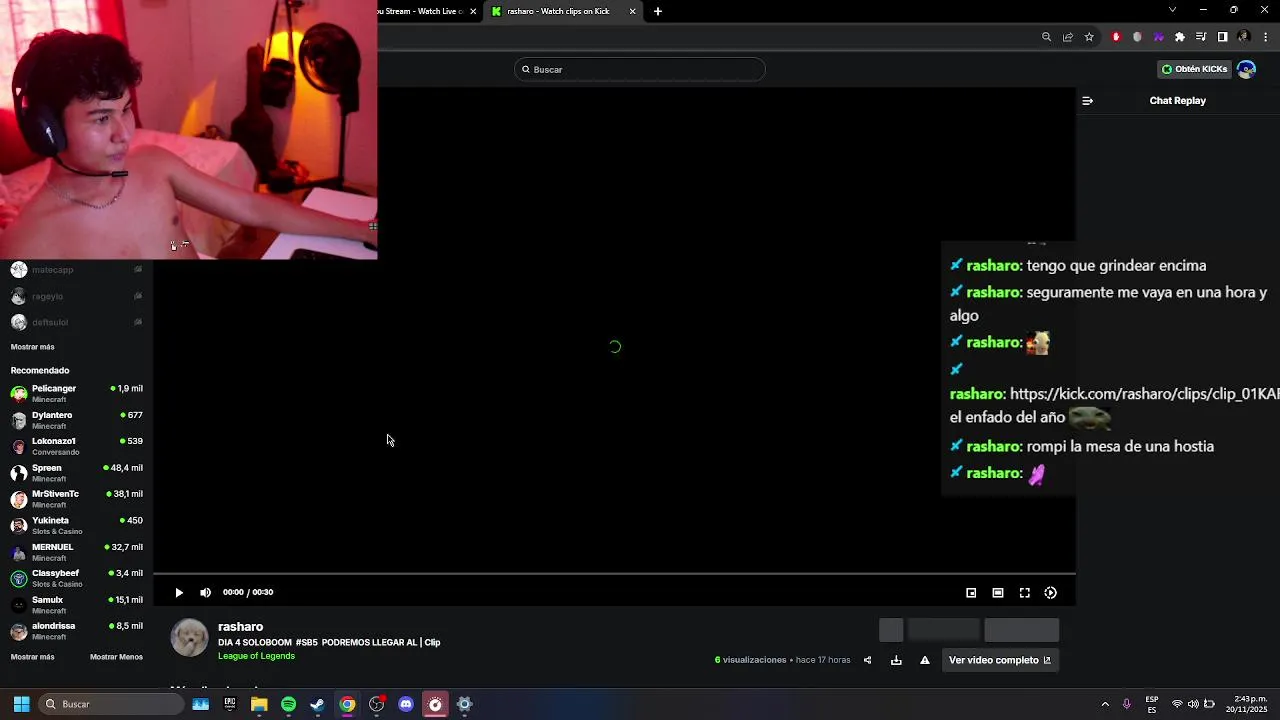Open File Explorer from taskbar
This screenshot has height=720, width=1280.
(x=259, y=704)
